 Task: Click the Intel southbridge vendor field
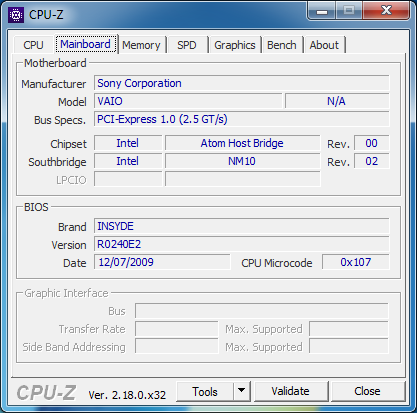pyautogui.click(x=128, y=161)
